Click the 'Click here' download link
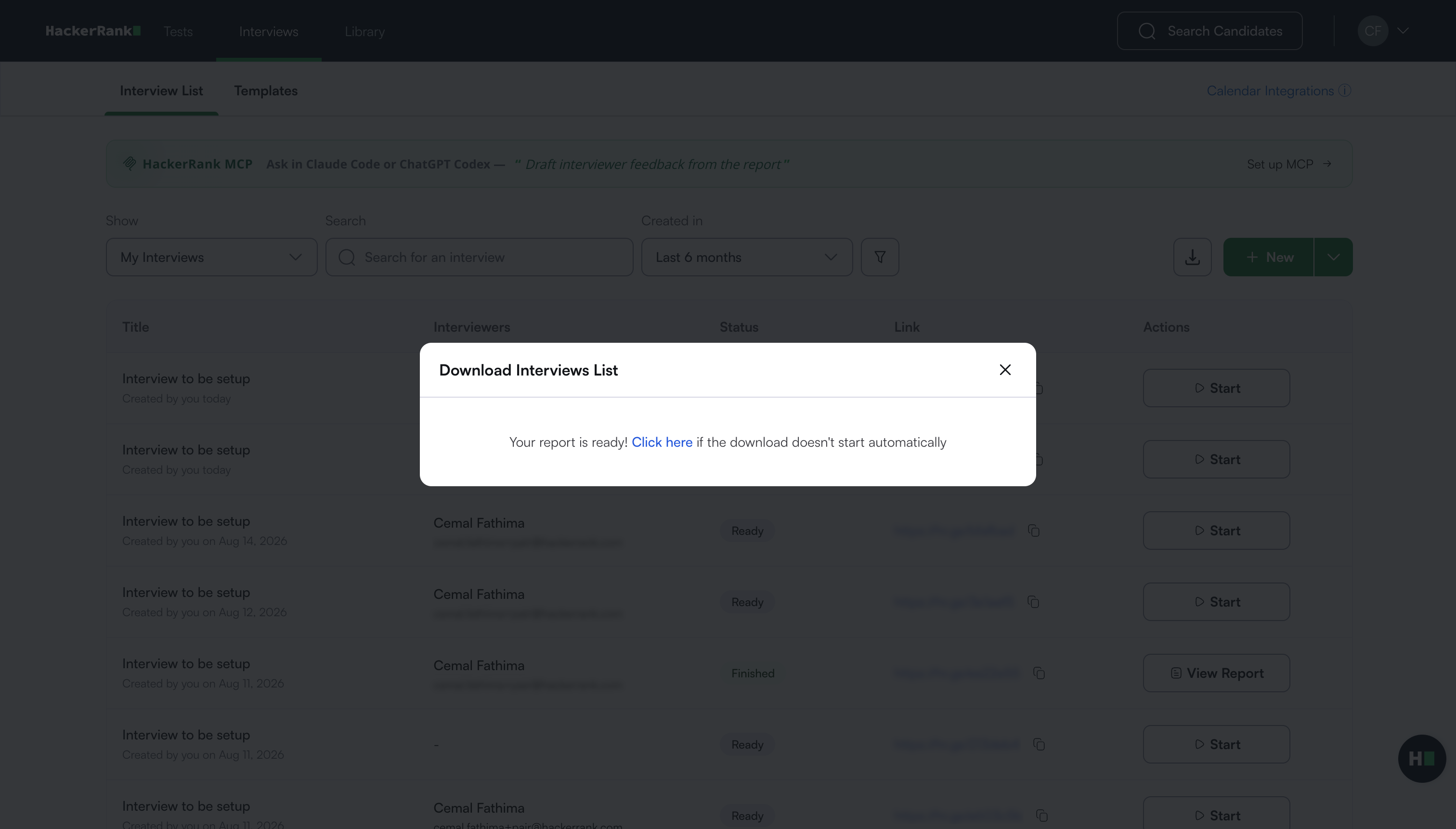The image size is (1456, 829). coord(662,442)
